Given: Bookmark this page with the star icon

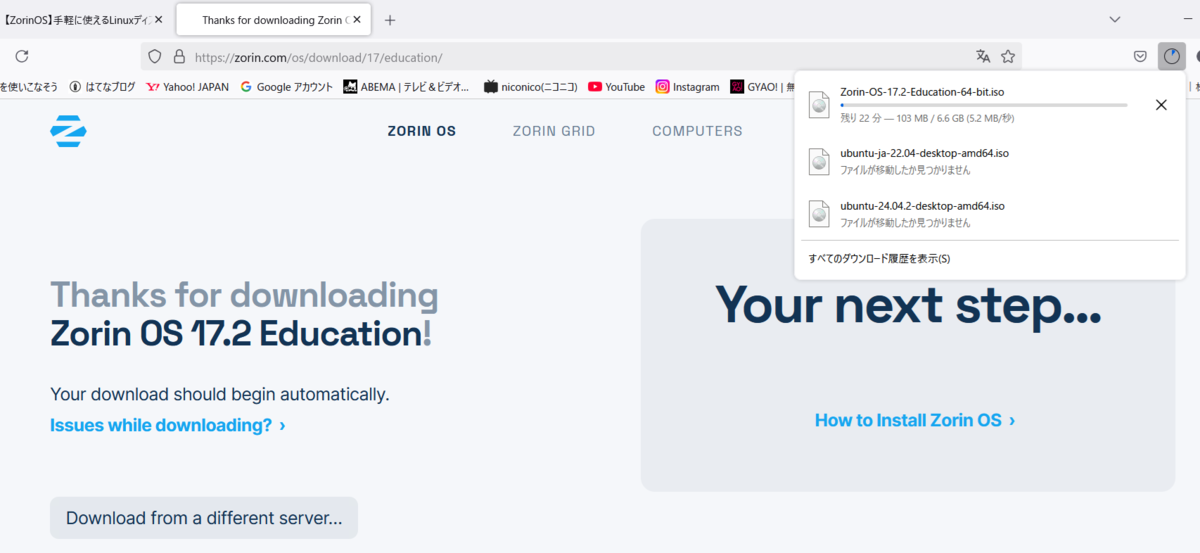Looking at the screenshot, I should [1008, 57].
